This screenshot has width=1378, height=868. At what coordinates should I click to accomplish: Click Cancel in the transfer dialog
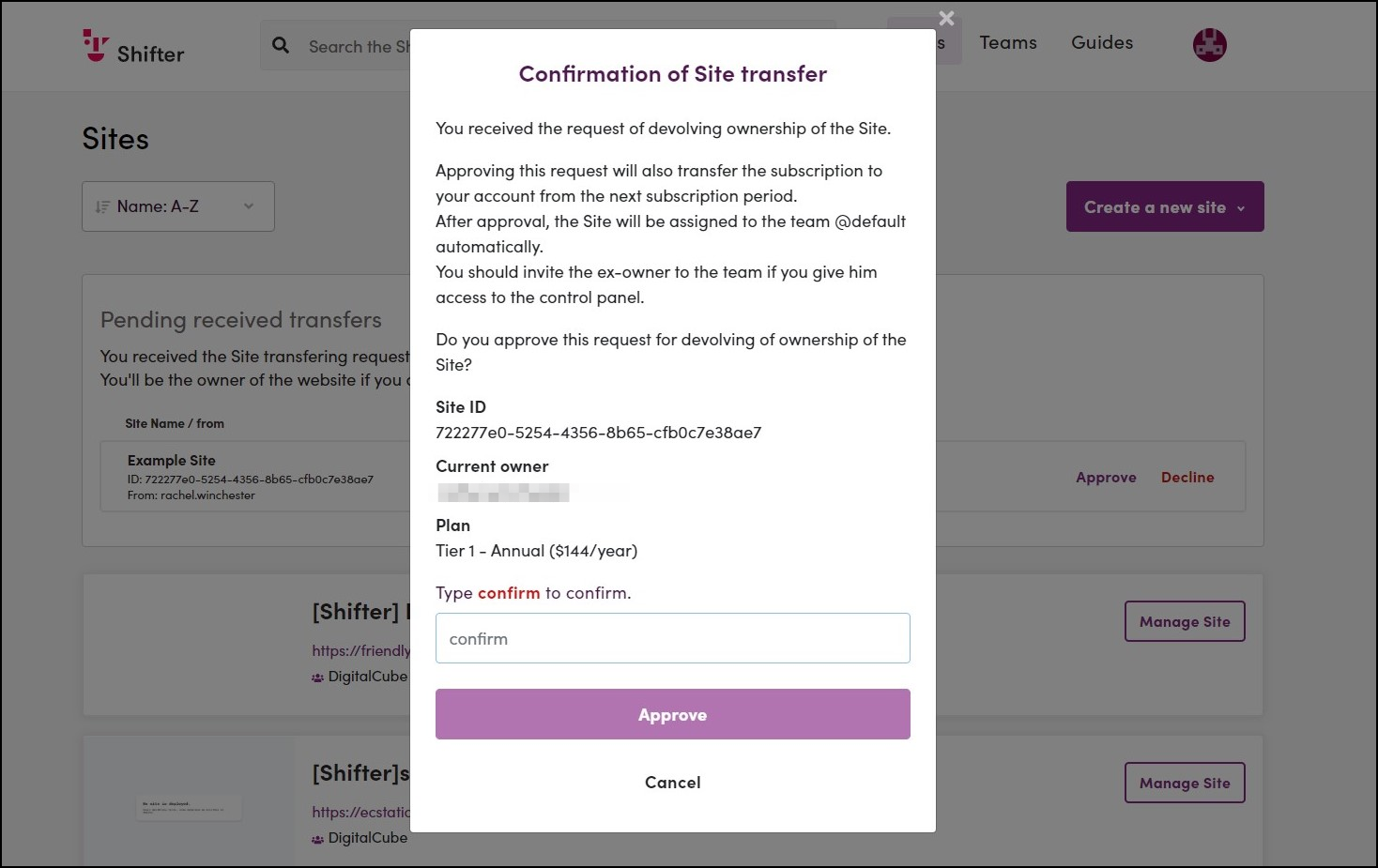click(x=672, y=783)
